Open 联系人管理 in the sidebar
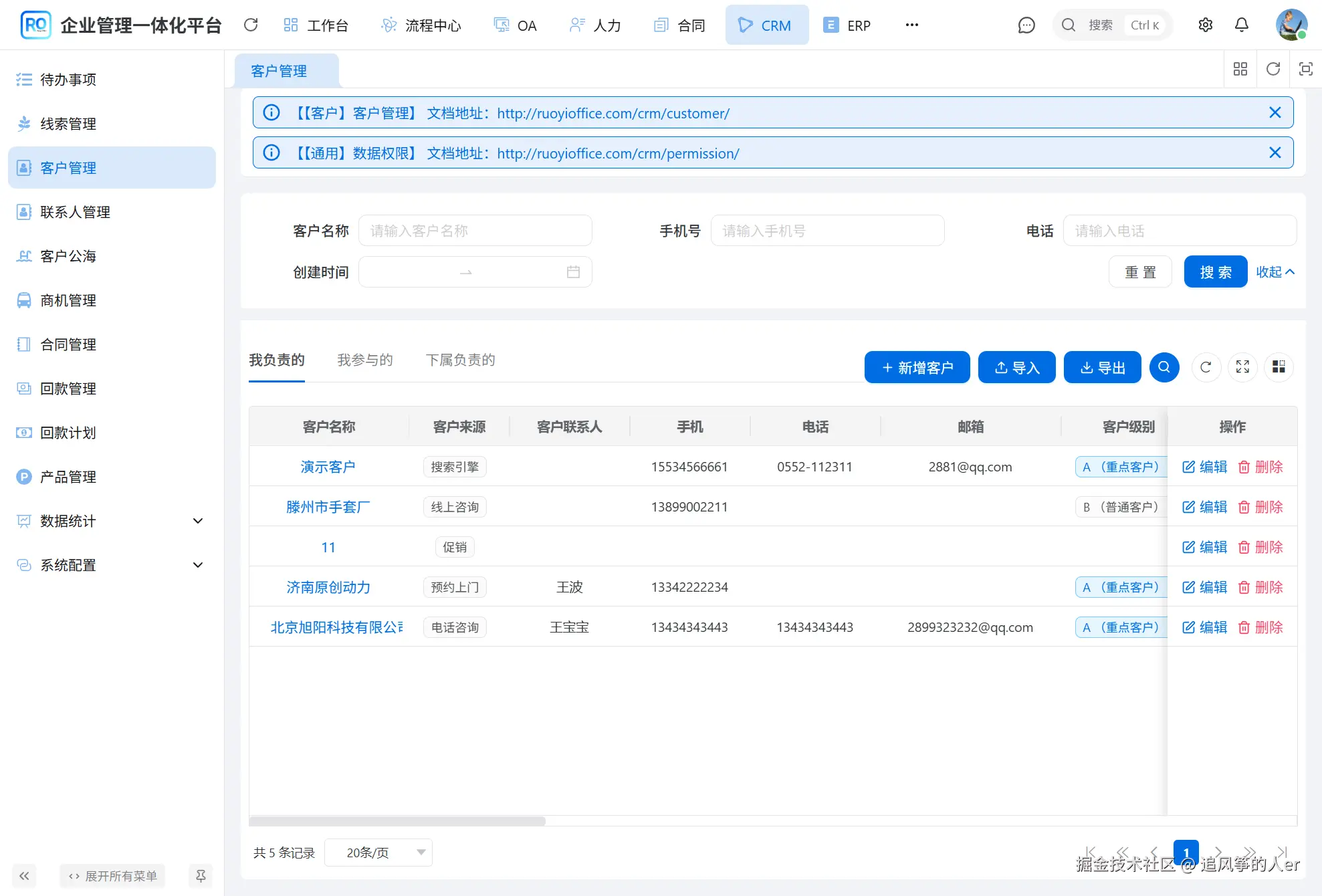Viewport: 1322px width, 896px height. click(112, 212)
